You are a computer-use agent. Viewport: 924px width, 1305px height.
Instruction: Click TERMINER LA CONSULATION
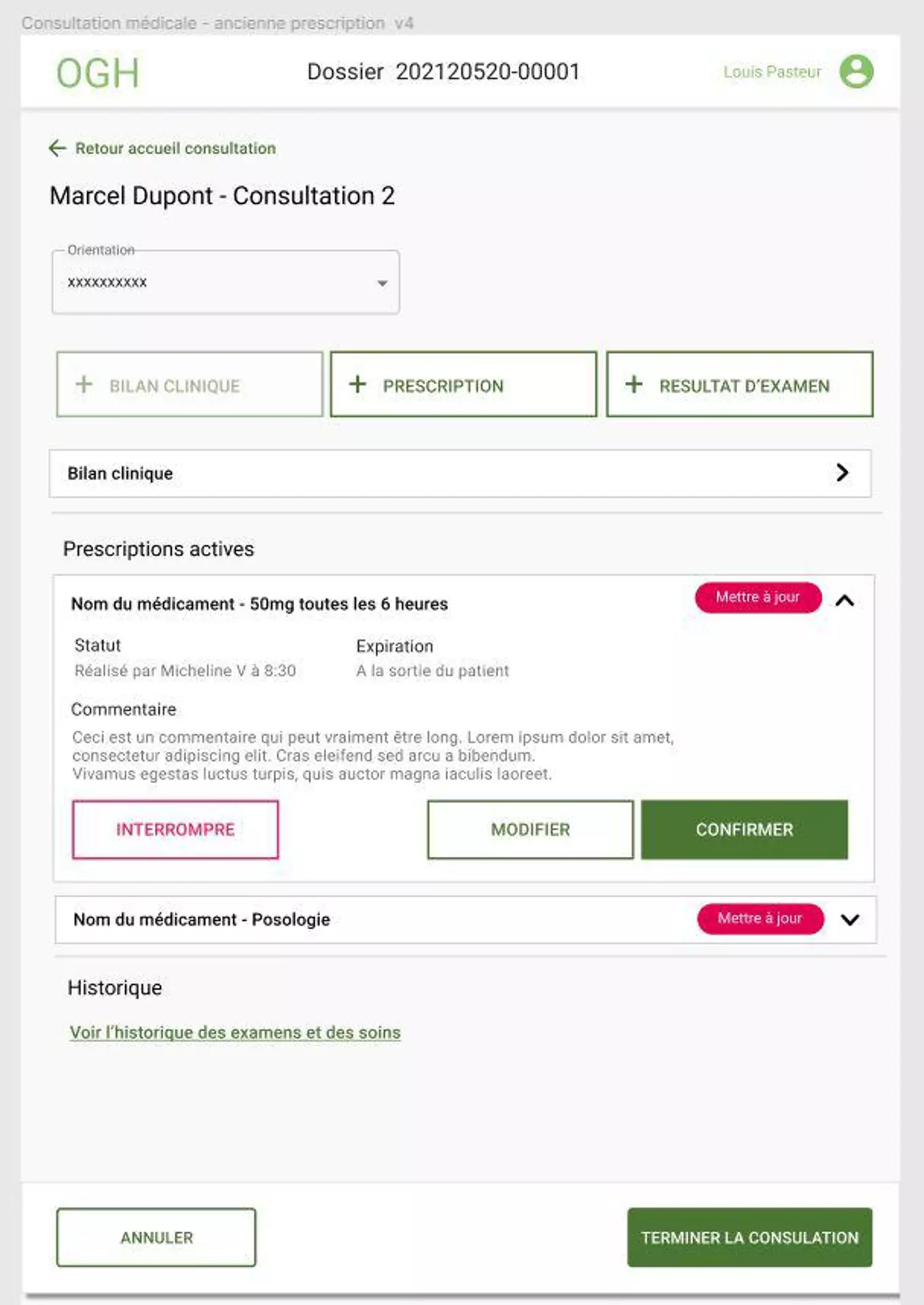[x=749, y=1237]
